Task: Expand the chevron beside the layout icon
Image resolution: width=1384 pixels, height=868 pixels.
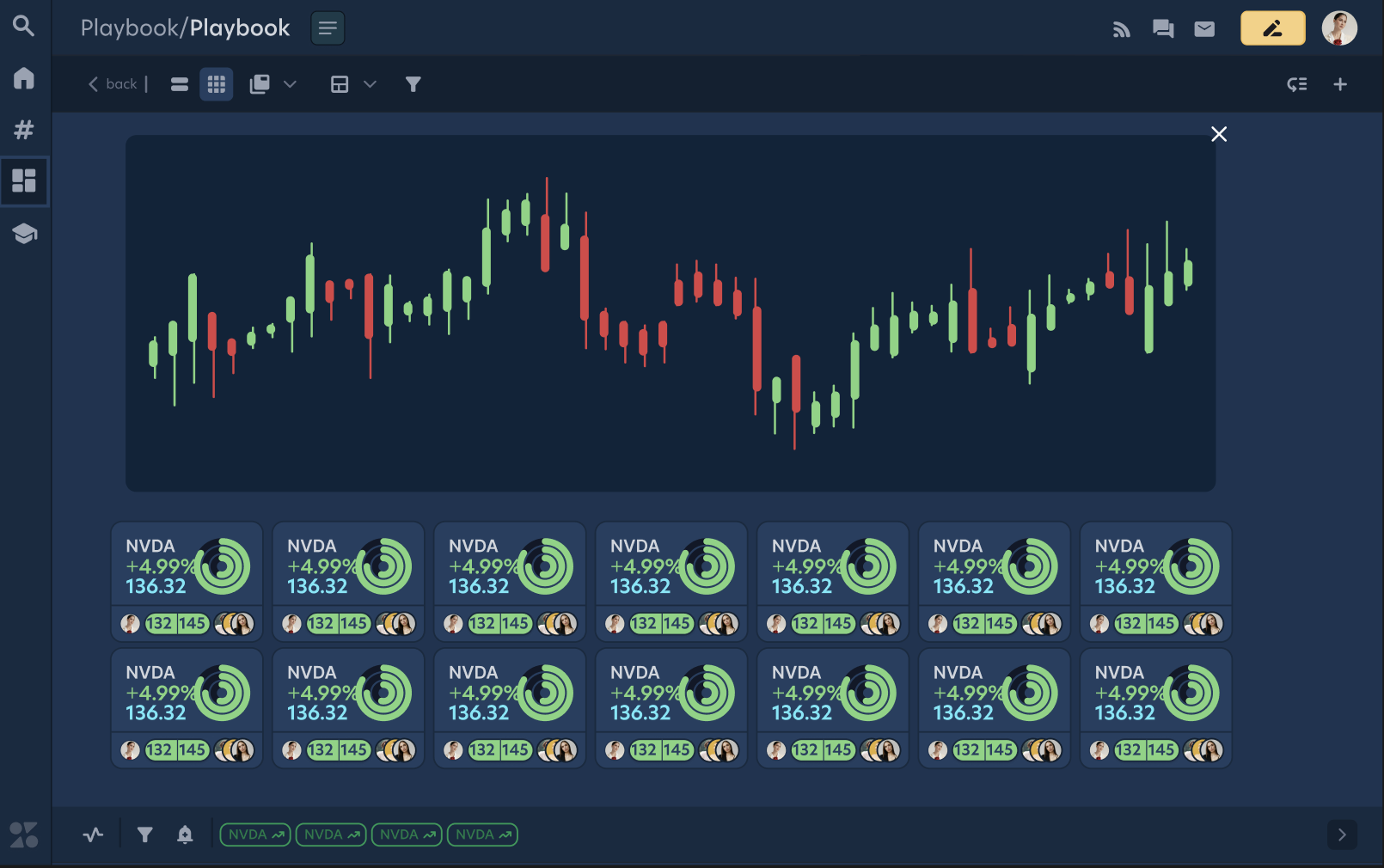Action: point(370,84)
